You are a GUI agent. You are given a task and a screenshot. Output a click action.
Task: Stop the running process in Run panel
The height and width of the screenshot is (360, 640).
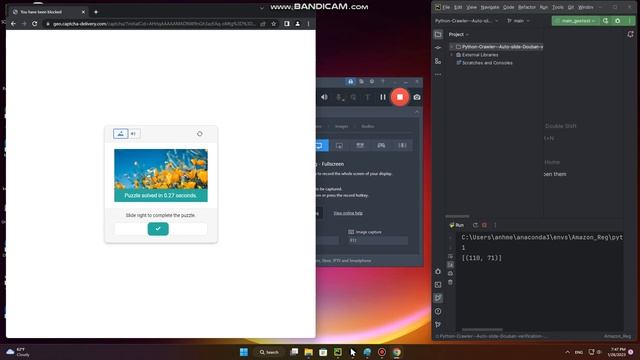(x=484, y=225)
